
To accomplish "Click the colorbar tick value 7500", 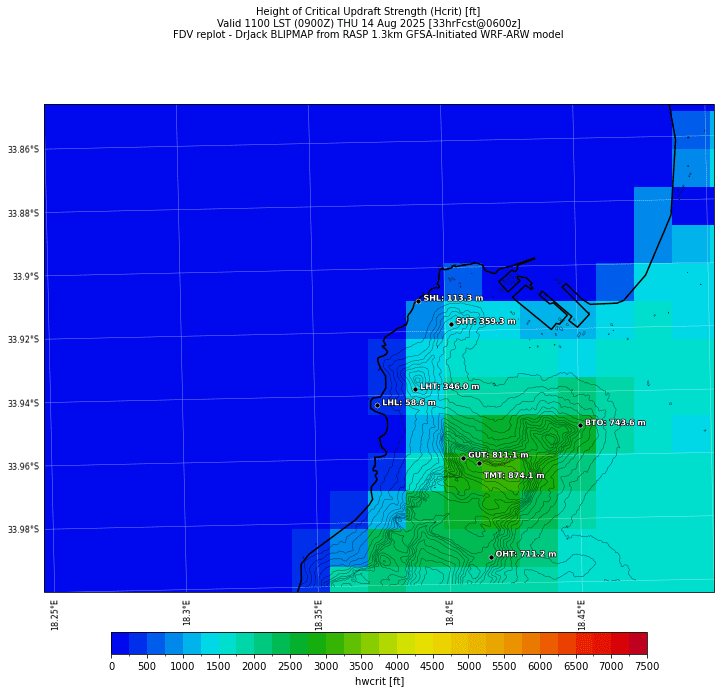I will coord(647,666).
